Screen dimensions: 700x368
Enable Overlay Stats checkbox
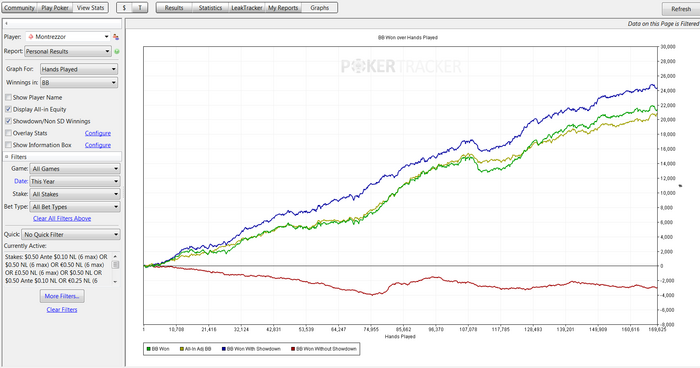tap(8, 133)
